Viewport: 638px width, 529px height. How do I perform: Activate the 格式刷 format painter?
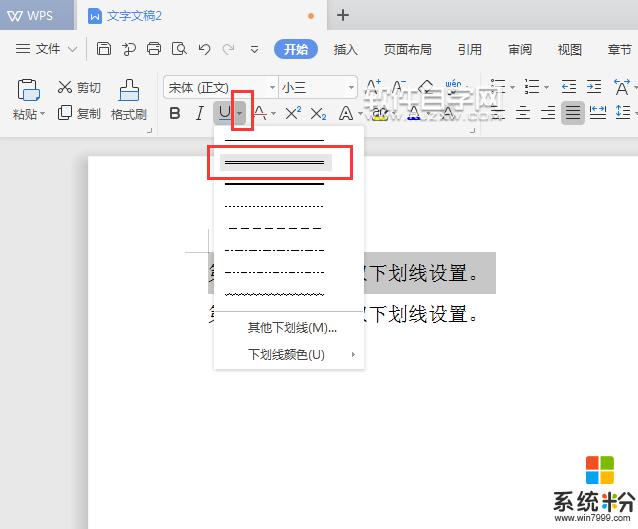click(129, 100)
